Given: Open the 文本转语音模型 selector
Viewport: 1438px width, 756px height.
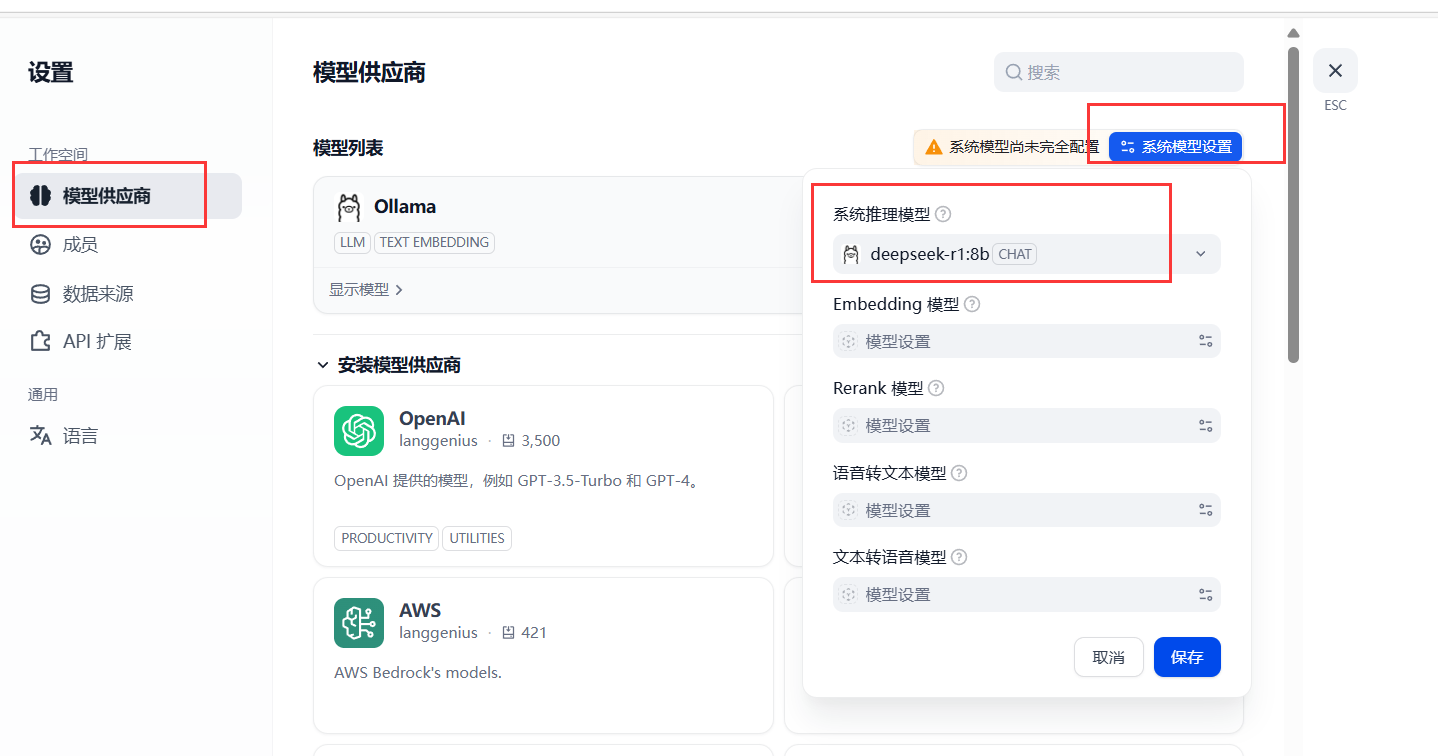Looking at the screenshot, I should pos(1026,594).
